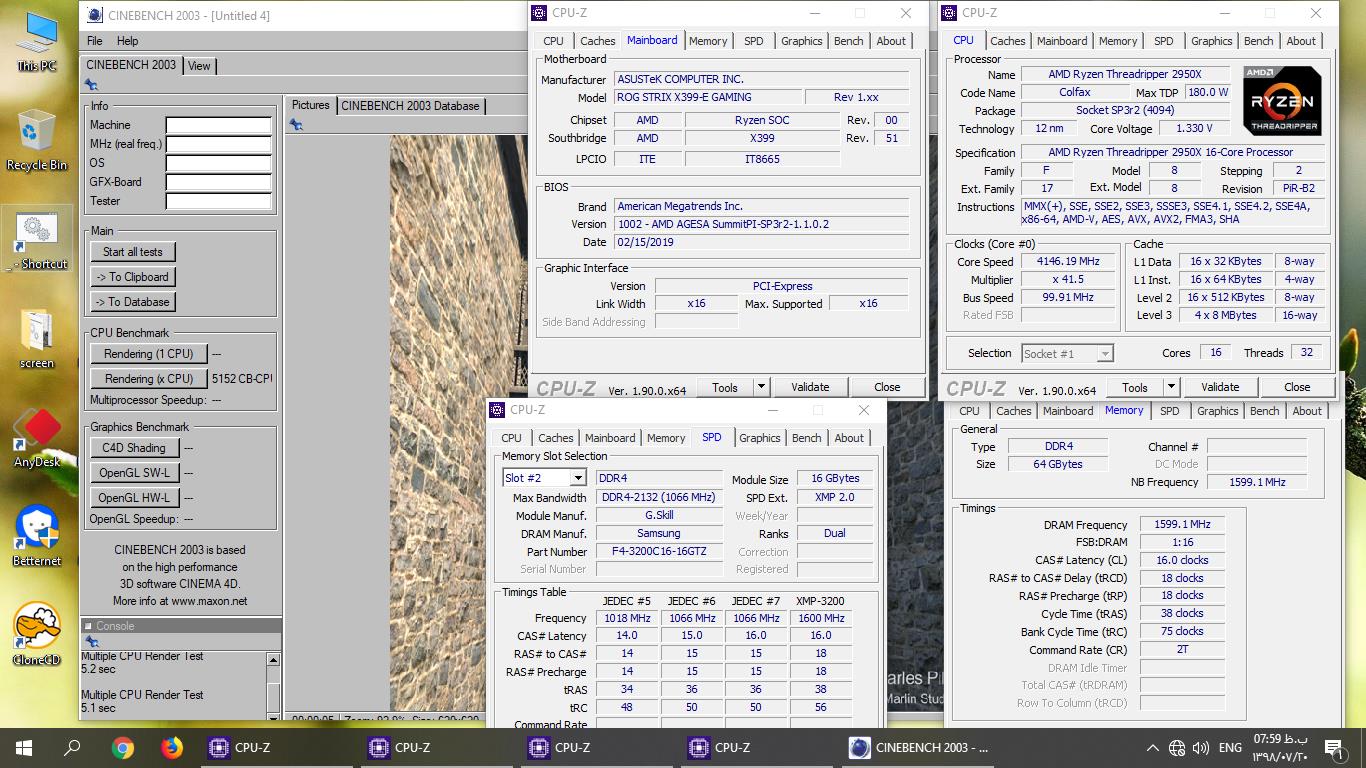Open Firefox from the taskbar
Screen dimensions: 1366x768
point(172,747)
